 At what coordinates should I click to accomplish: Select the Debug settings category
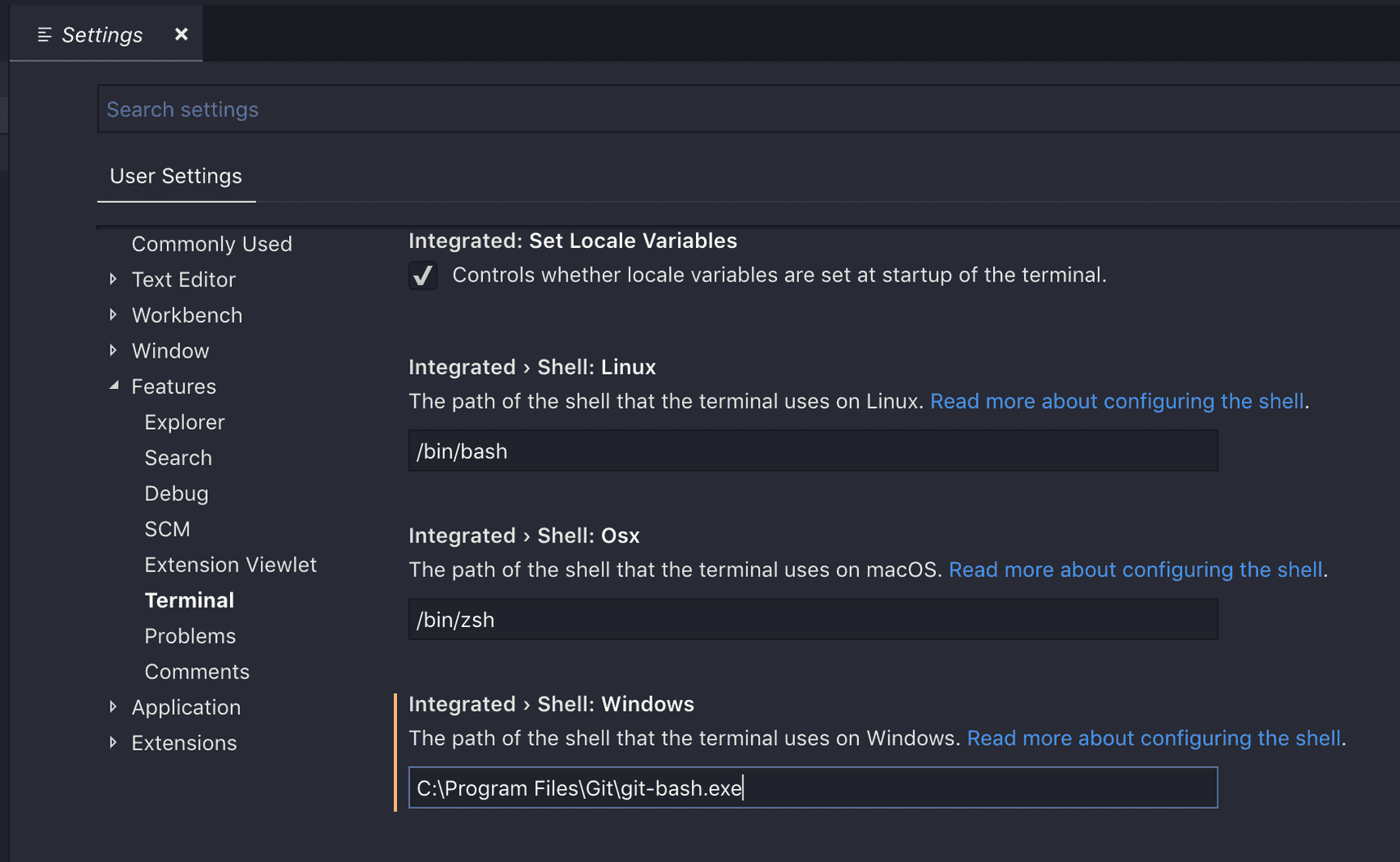point(176,493)
